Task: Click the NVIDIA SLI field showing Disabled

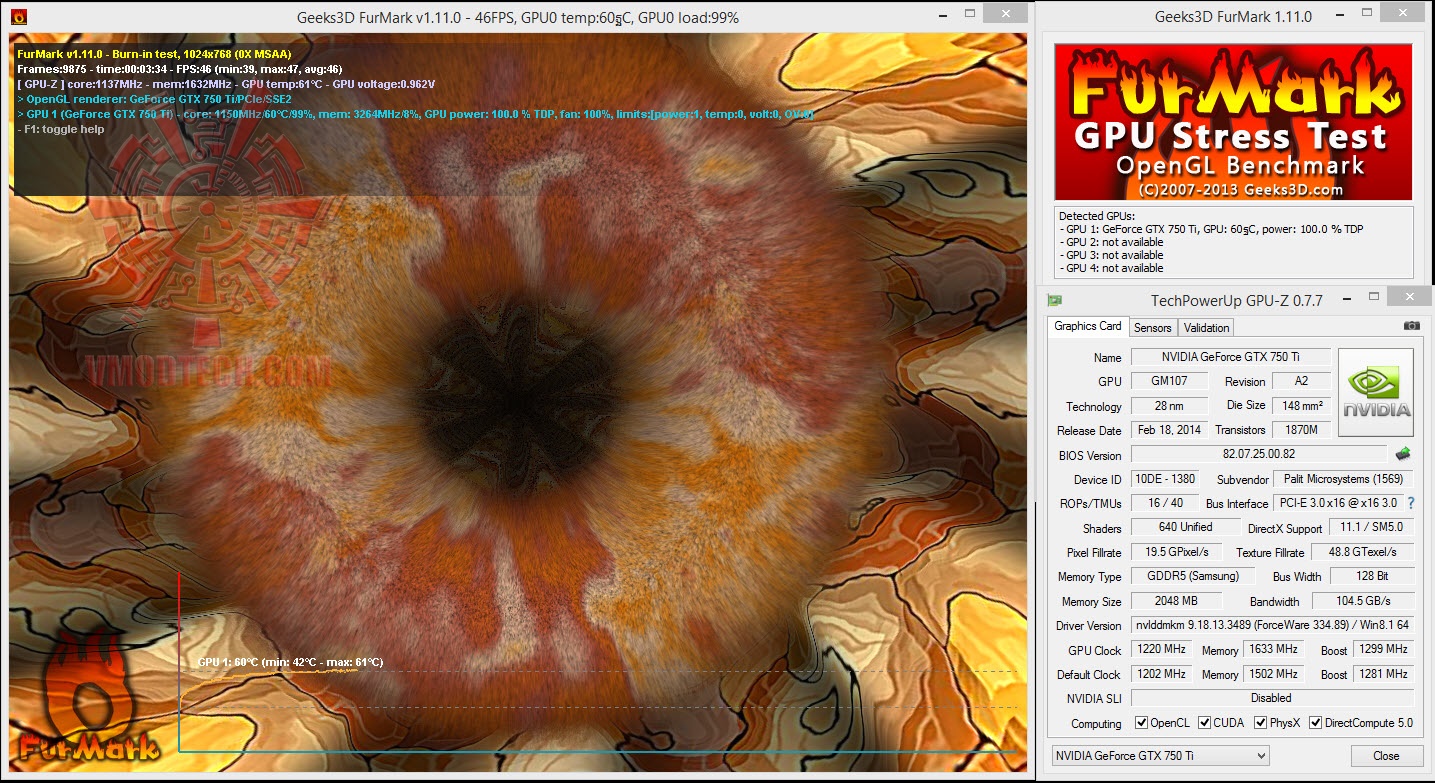Action: point(1272,698)
